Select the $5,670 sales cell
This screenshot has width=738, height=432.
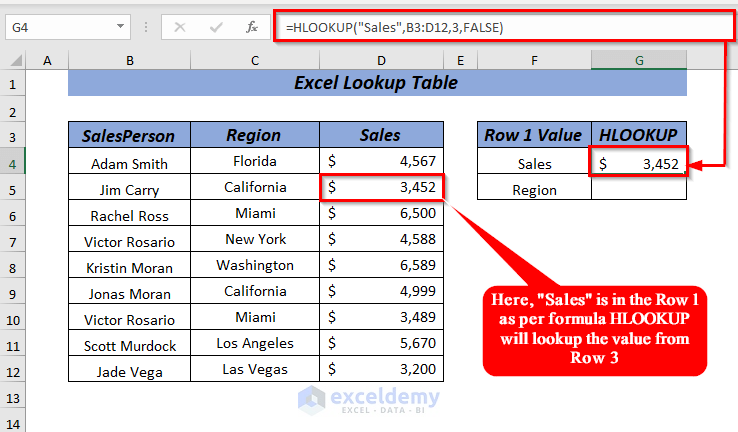(x=381, y=343)
